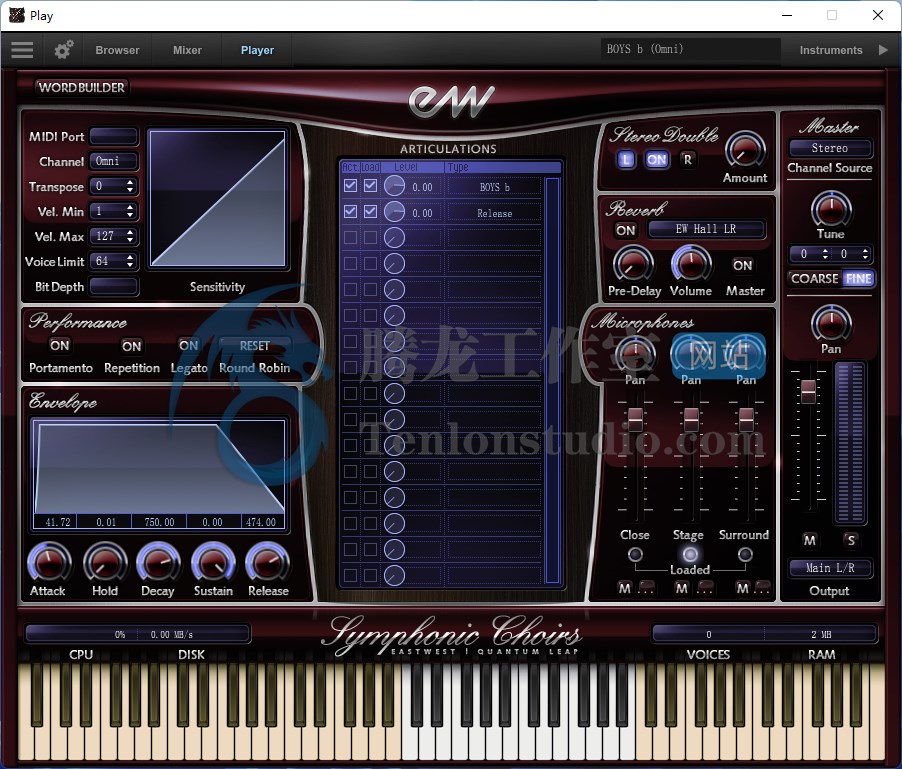Image resolution: width=902 pixels, height=769 pixels.
Task: Reset the Round Robin with RESET
Action: coord(254,346)
